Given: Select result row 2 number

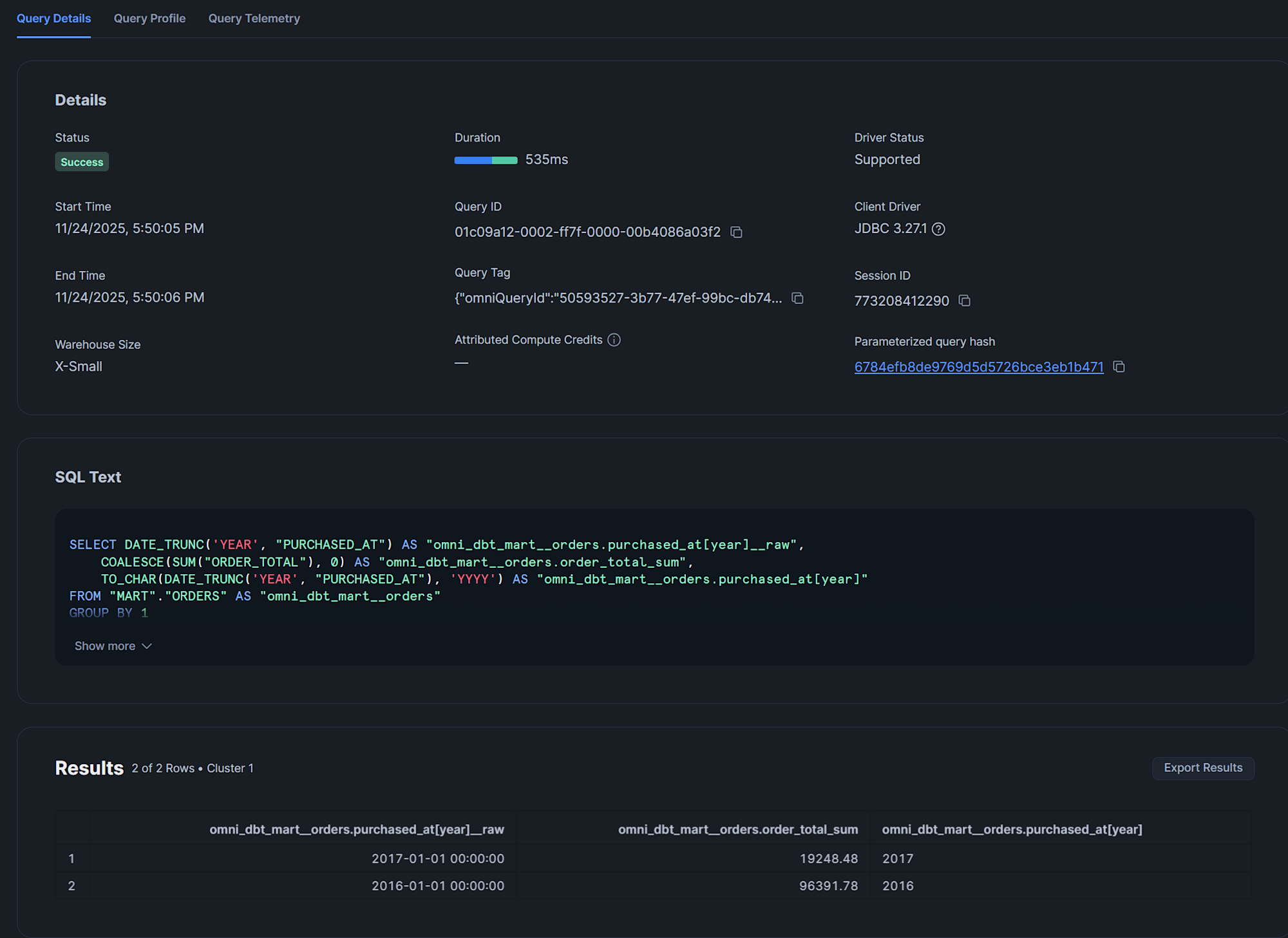Looking at the screenshot, I should (x=71, y=886).
